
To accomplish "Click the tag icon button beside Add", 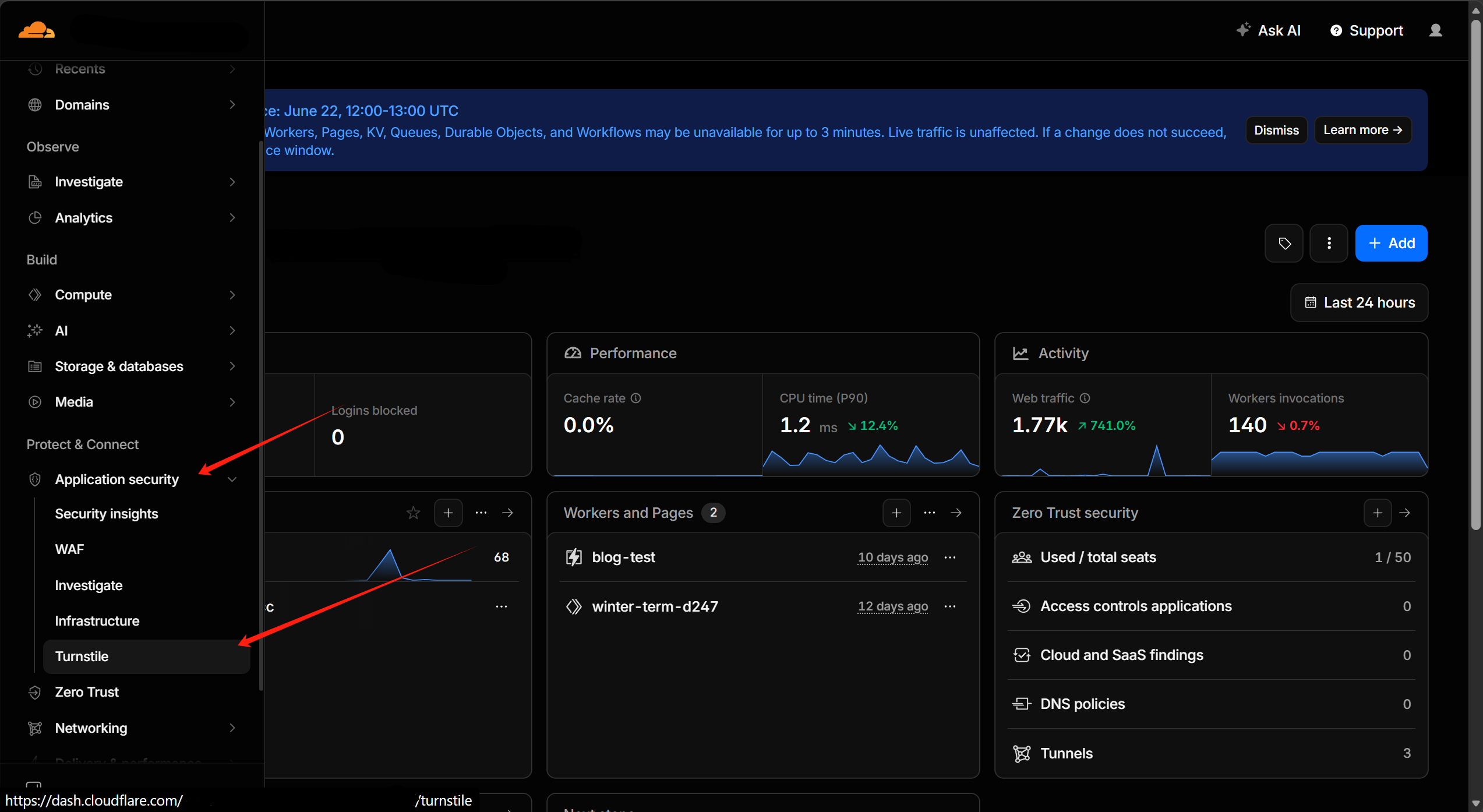I will coord(1284,243).
